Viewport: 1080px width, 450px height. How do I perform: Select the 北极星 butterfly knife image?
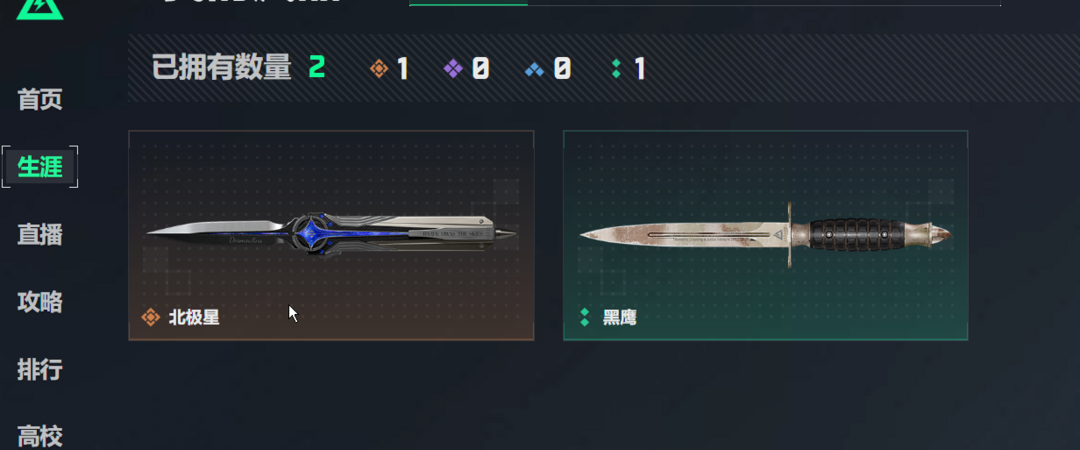331,236
